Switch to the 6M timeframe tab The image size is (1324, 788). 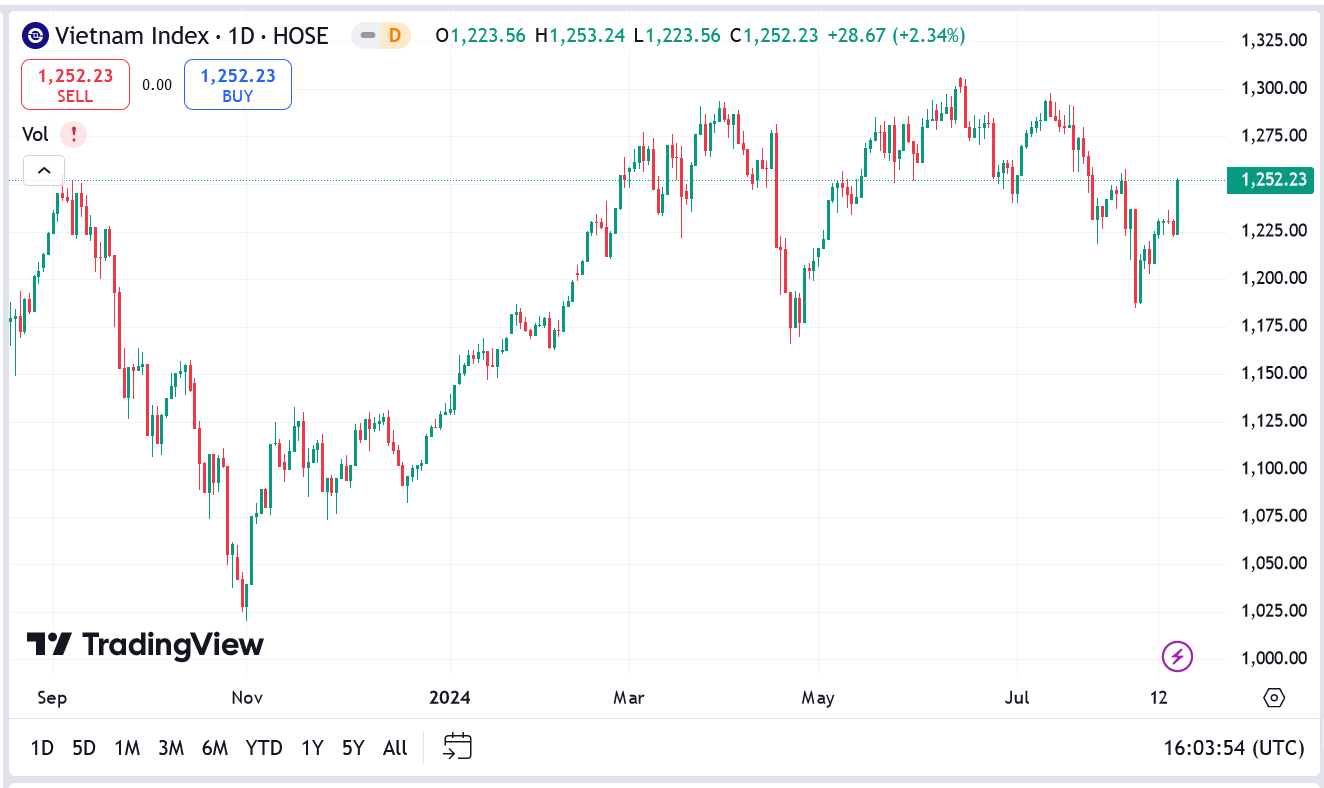[x=214, y=747]
